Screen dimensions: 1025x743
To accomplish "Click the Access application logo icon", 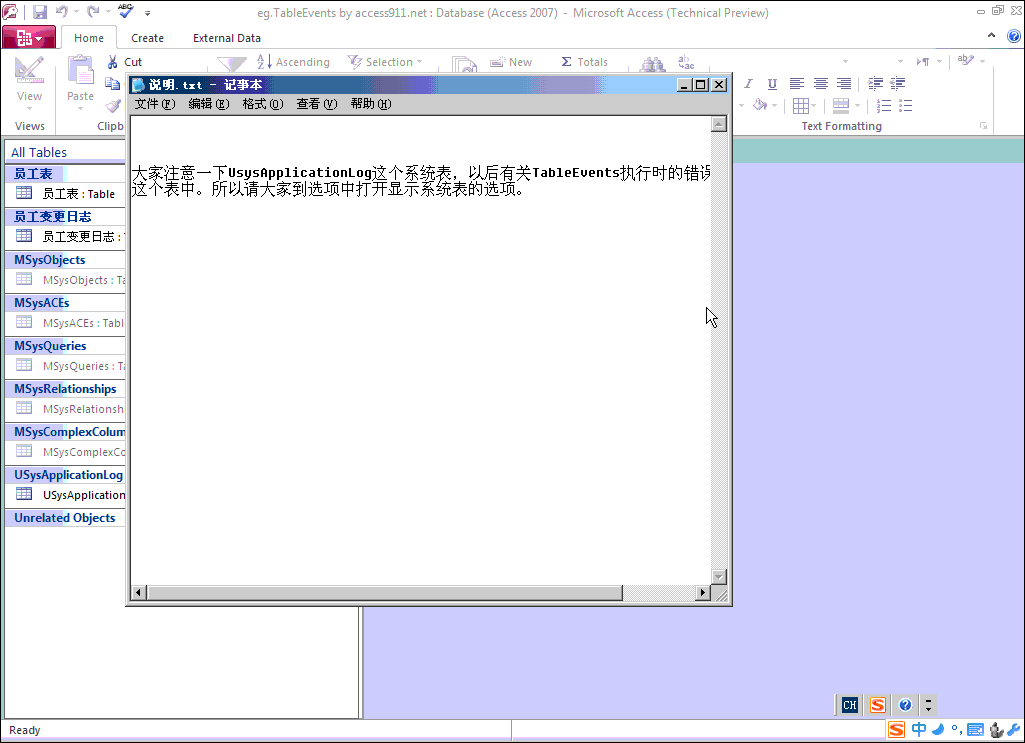I will point(10,12).
